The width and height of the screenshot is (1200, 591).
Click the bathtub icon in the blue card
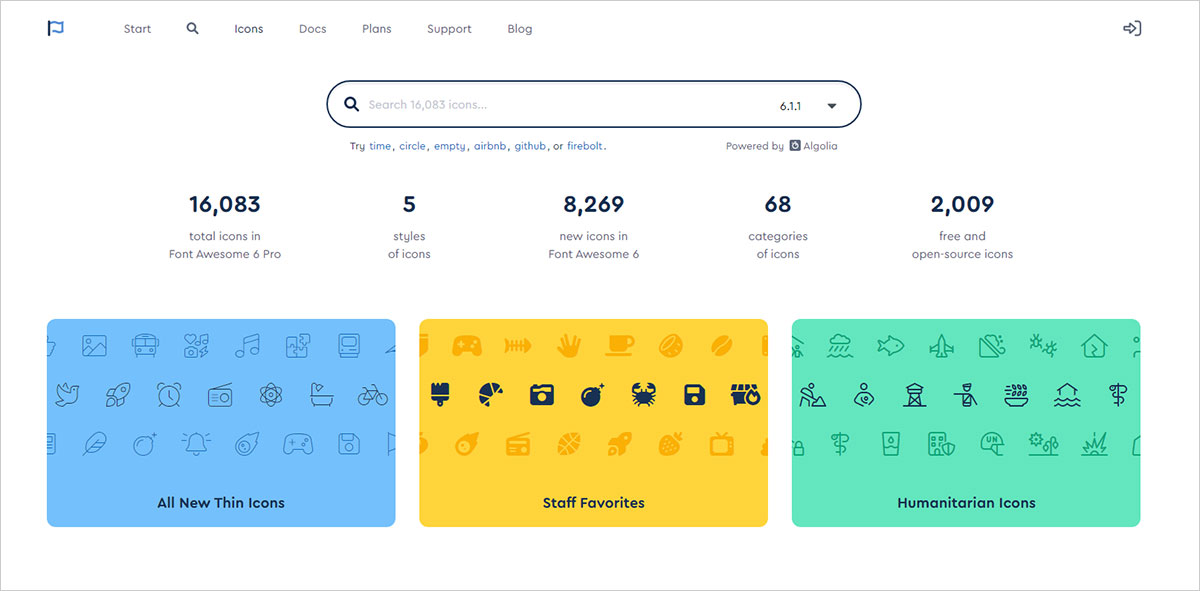pyautogui.click(x=324, y=394)
